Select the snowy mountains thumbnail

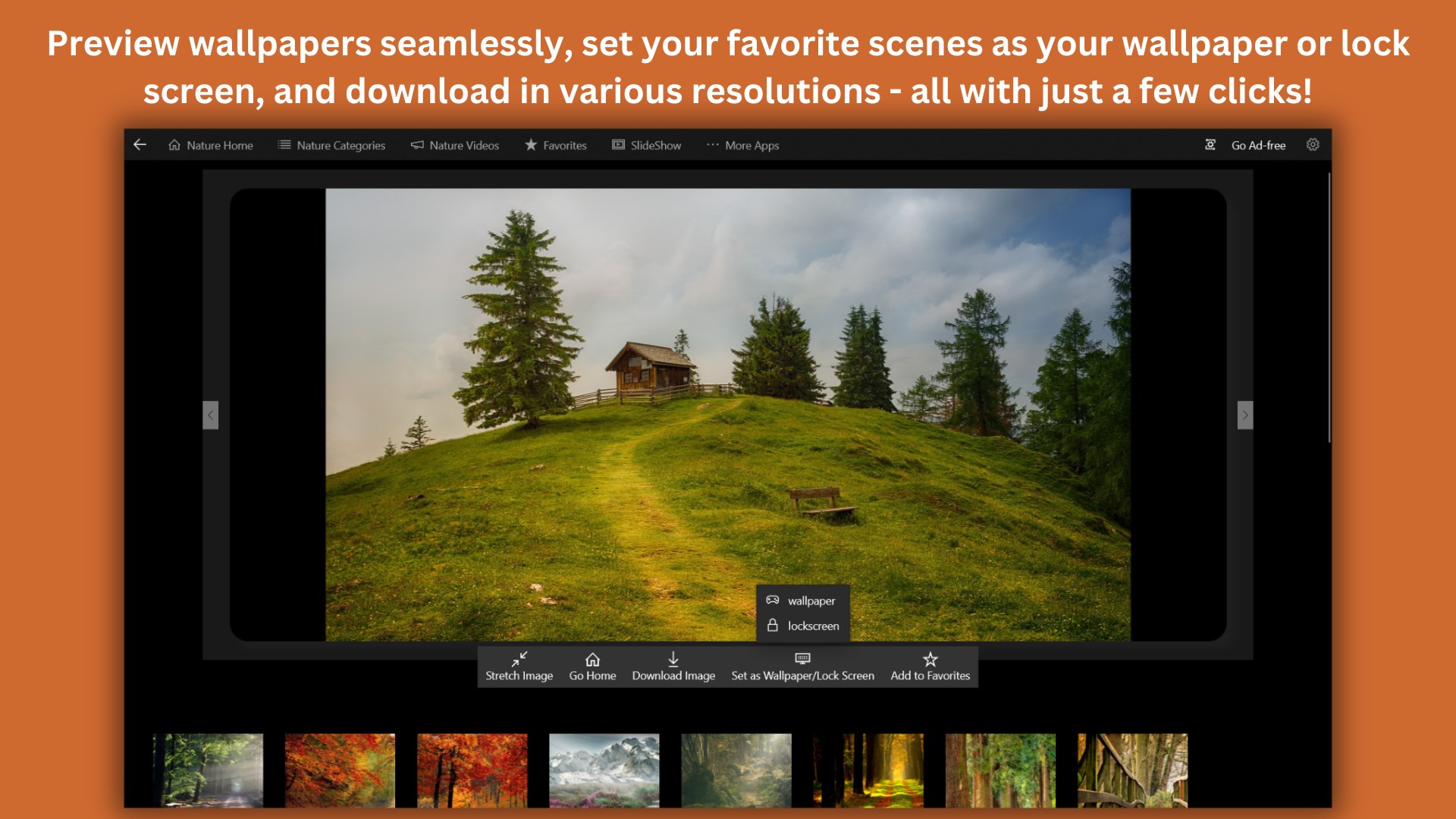[x=604, y=770]
